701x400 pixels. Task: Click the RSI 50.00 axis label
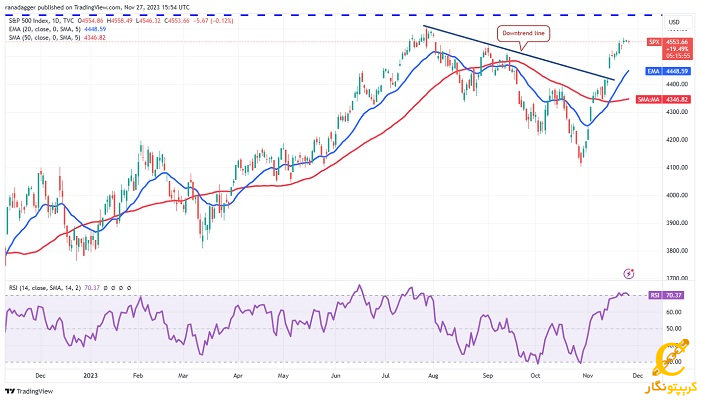675,328
